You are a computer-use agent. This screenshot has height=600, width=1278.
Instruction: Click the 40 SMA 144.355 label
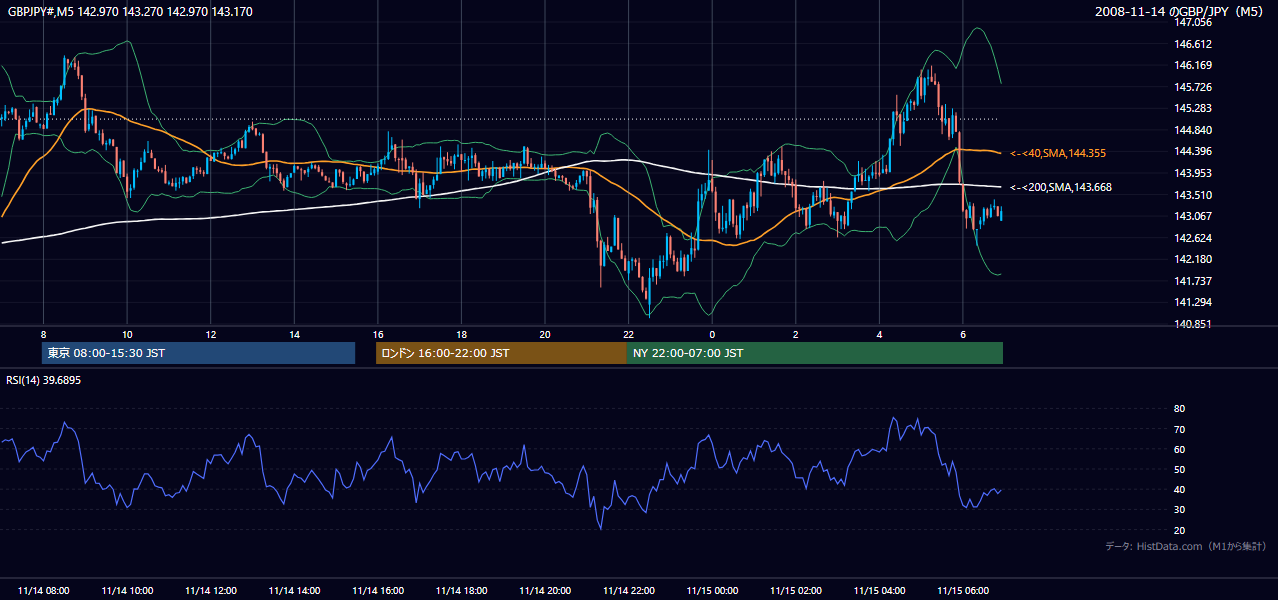pyautogui.click(x=1057, y=153)
